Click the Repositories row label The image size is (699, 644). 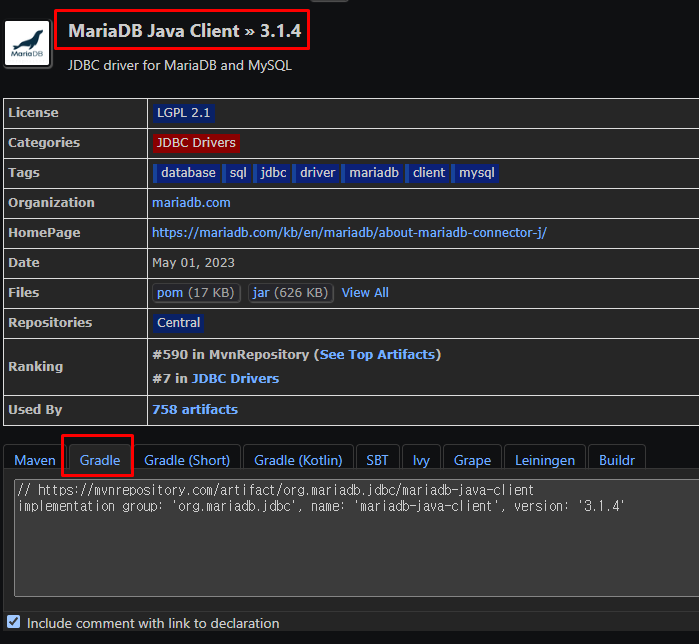(50, 323)
